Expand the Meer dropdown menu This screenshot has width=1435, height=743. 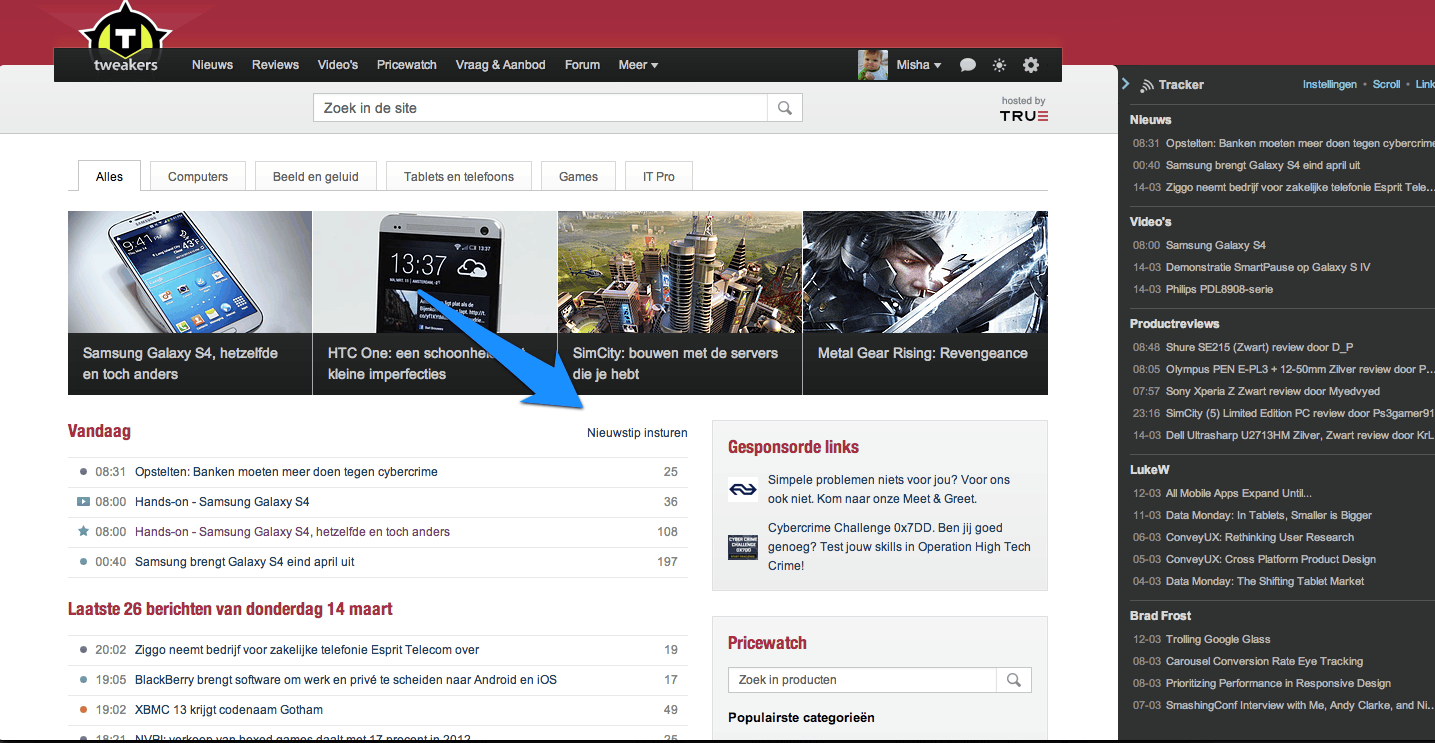click(638, 65)
